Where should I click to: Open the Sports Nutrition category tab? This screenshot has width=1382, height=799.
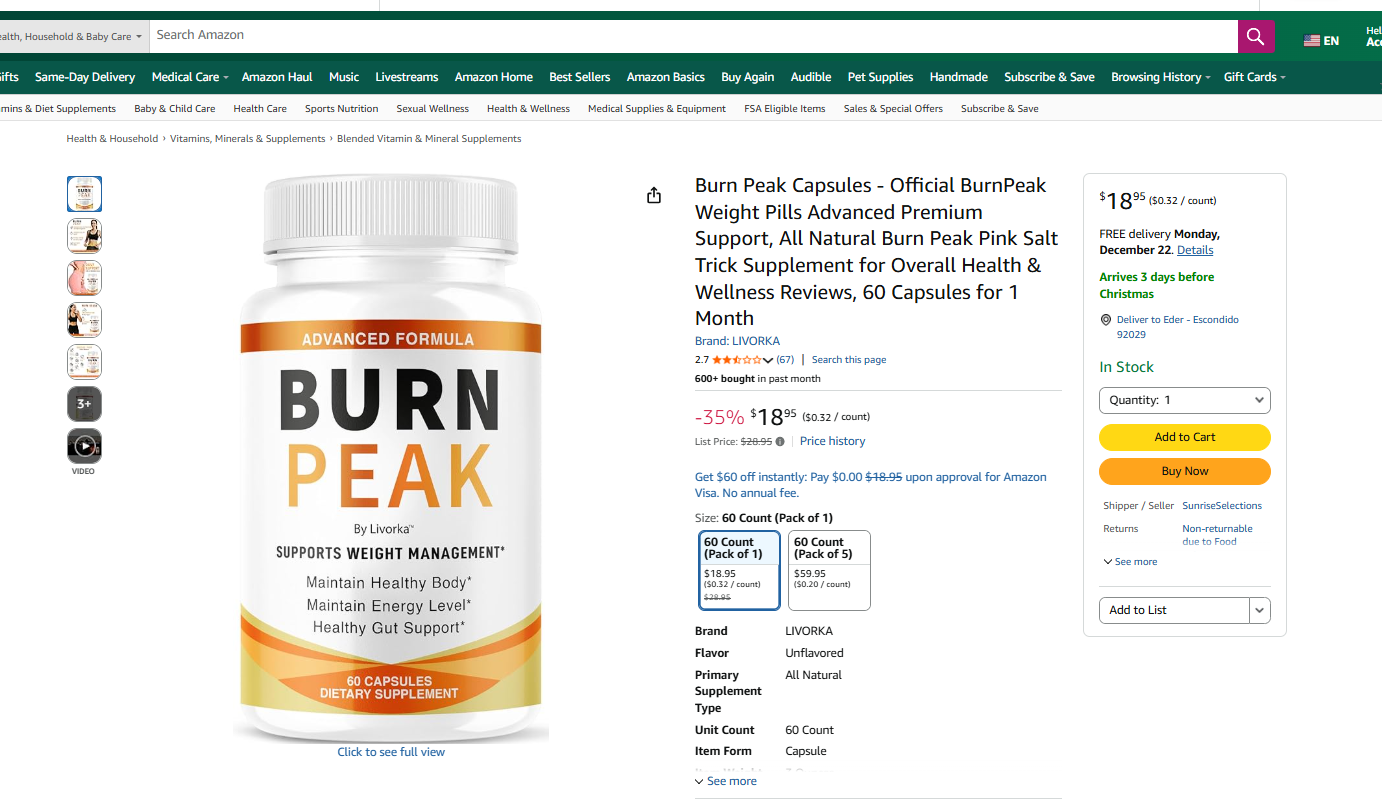[342, 109]
